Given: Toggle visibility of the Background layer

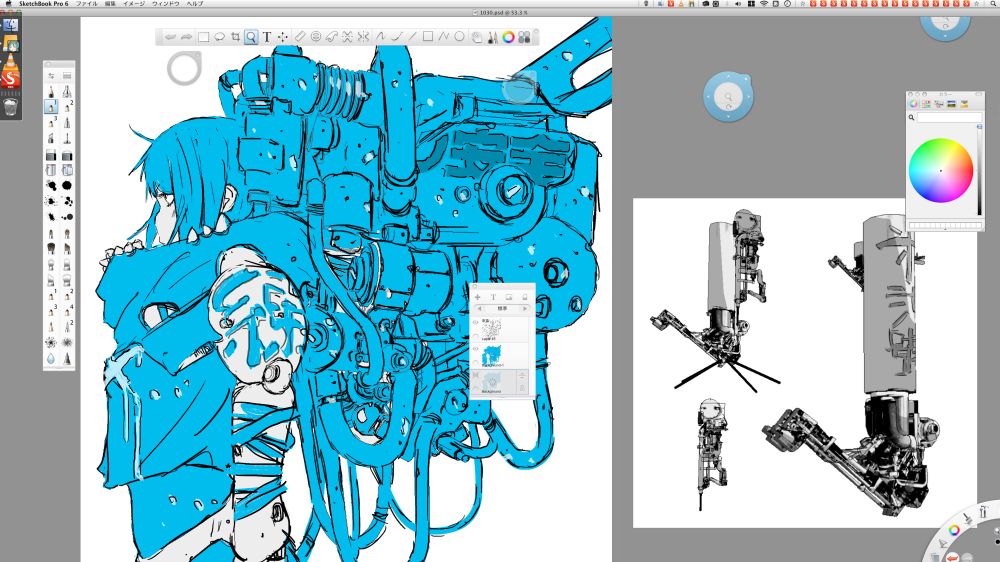Looking at the screenshot, I should click(475, 376).
